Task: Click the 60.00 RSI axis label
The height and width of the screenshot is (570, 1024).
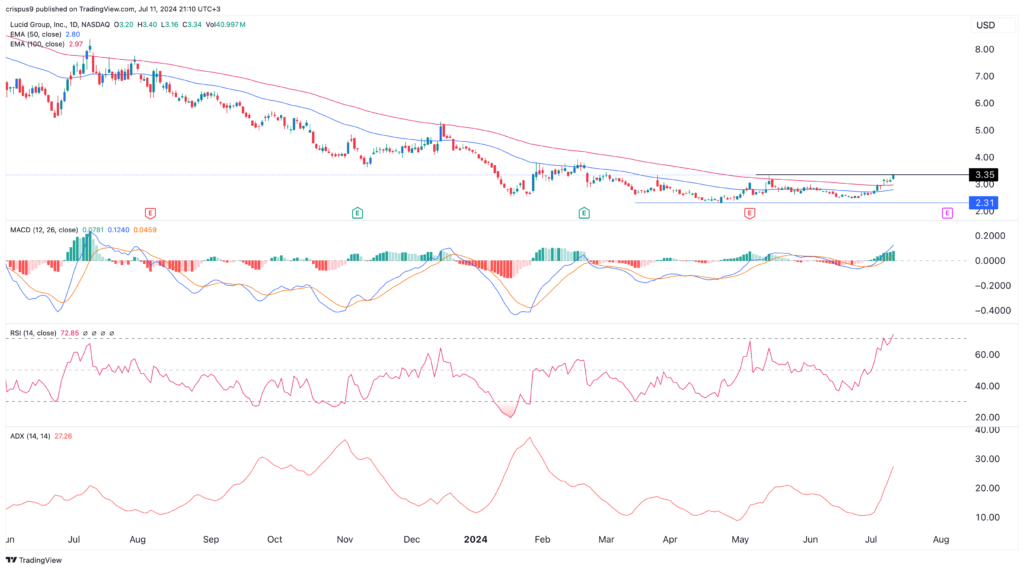Action: tap(987, 355)
